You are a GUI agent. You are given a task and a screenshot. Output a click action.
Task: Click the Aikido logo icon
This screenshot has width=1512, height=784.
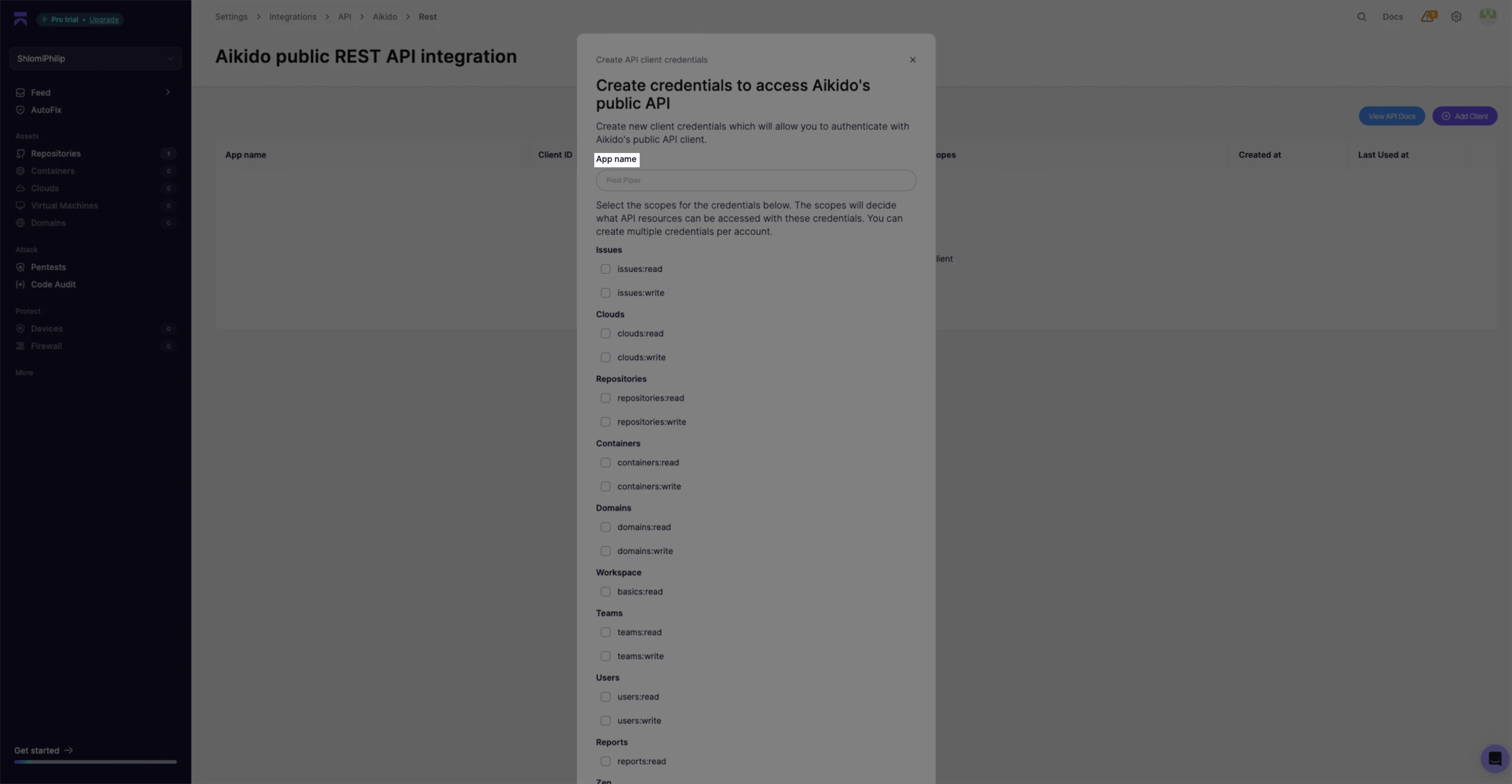20,19
